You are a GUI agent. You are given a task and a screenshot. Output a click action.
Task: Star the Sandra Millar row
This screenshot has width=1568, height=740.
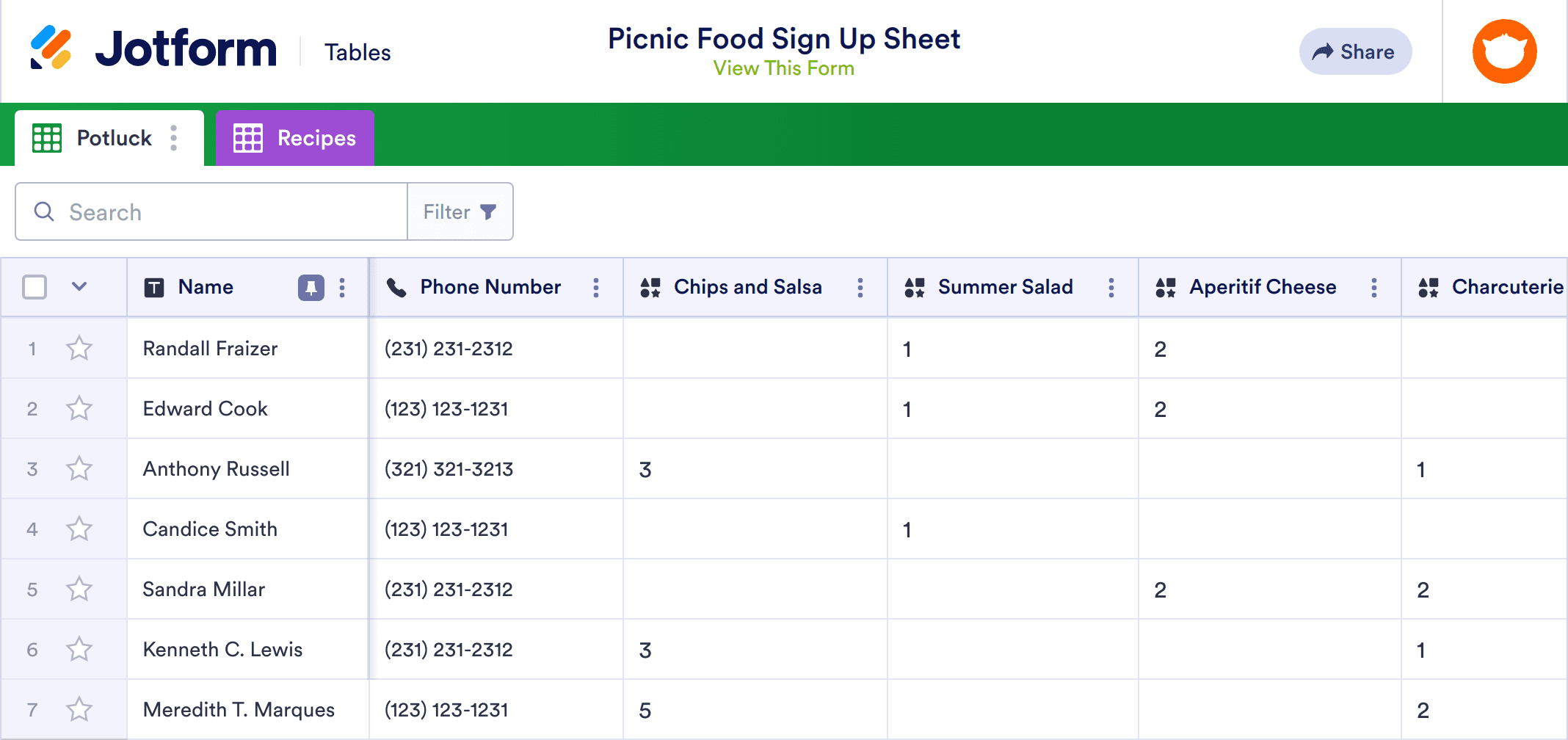point(79,589)
